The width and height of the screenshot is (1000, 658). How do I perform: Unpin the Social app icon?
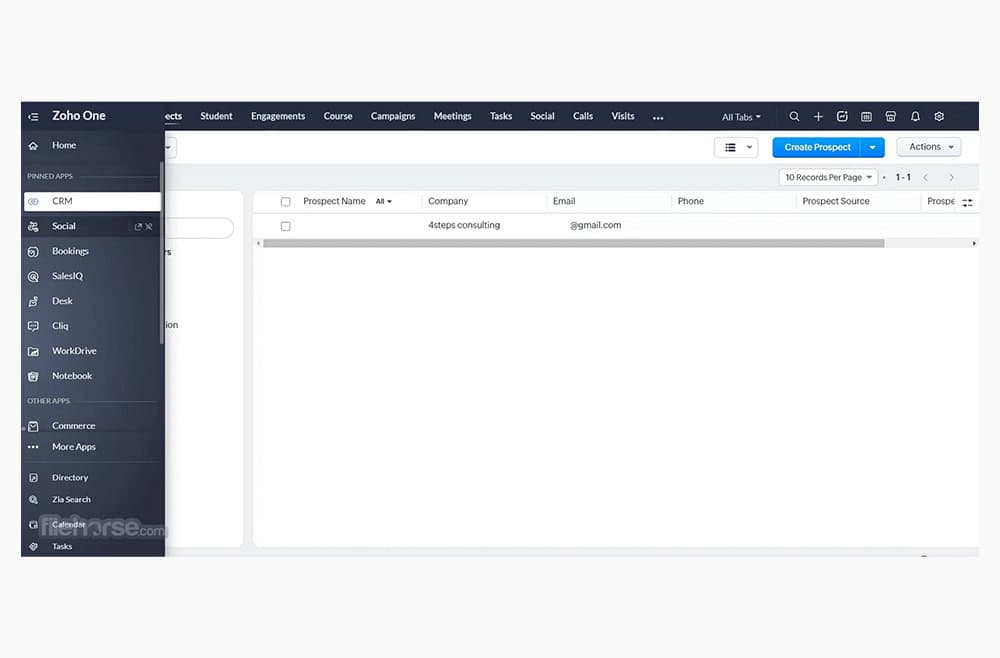[x=149, y=226]
